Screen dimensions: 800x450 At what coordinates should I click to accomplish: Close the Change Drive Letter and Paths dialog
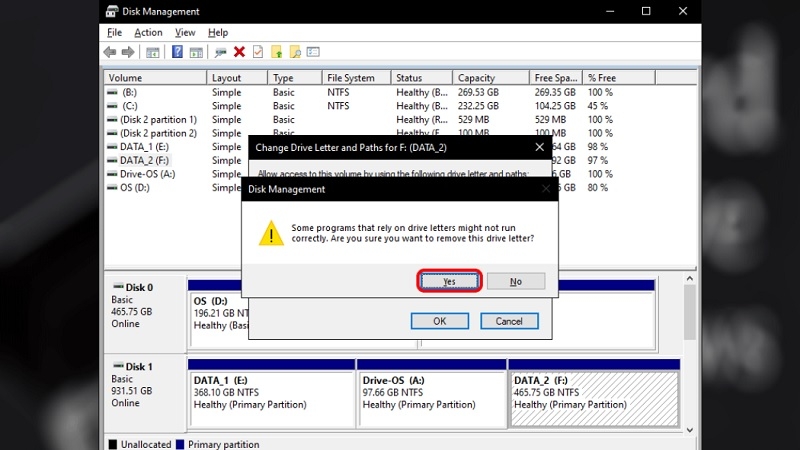click(539, 147)
